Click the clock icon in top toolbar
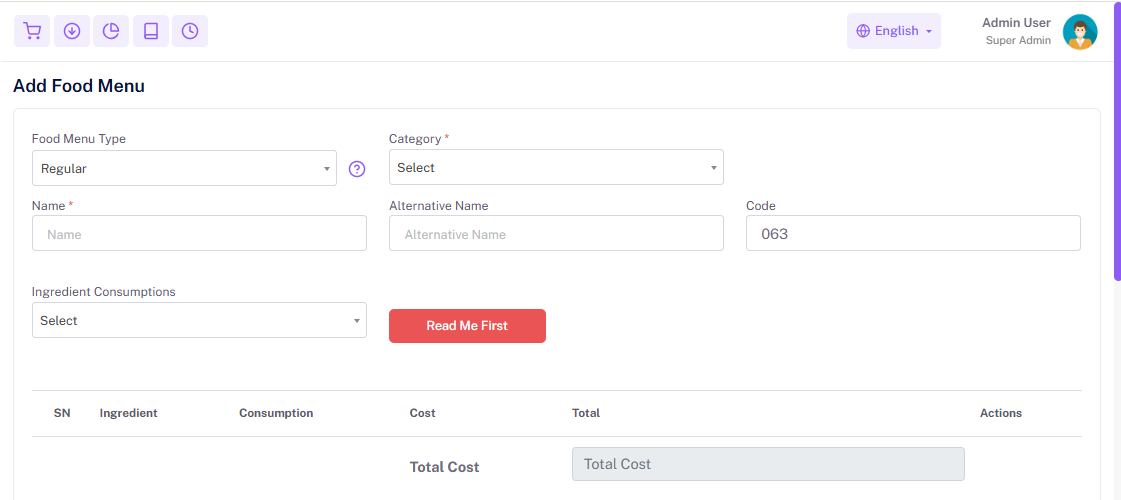The image size is (1121, 500). click(190, 31)
